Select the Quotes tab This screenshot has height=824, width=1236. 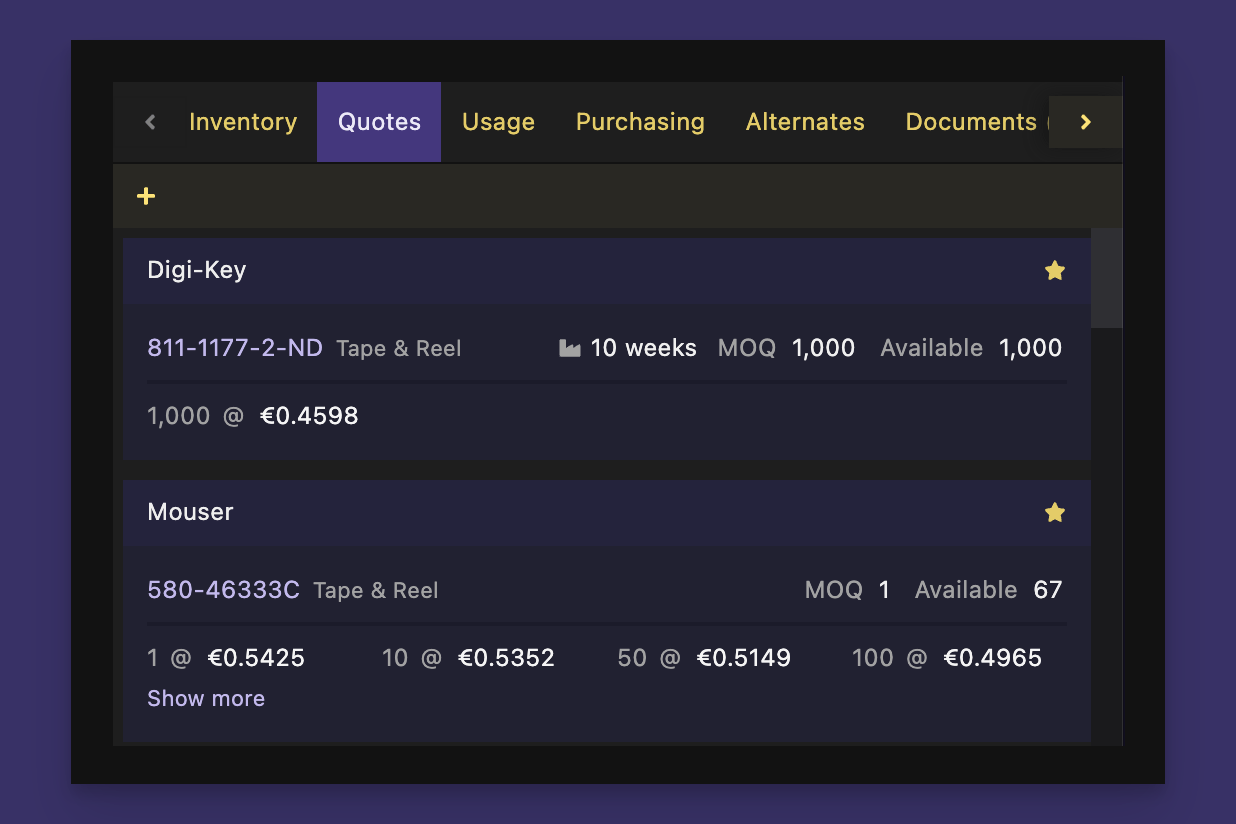(379, 122)
